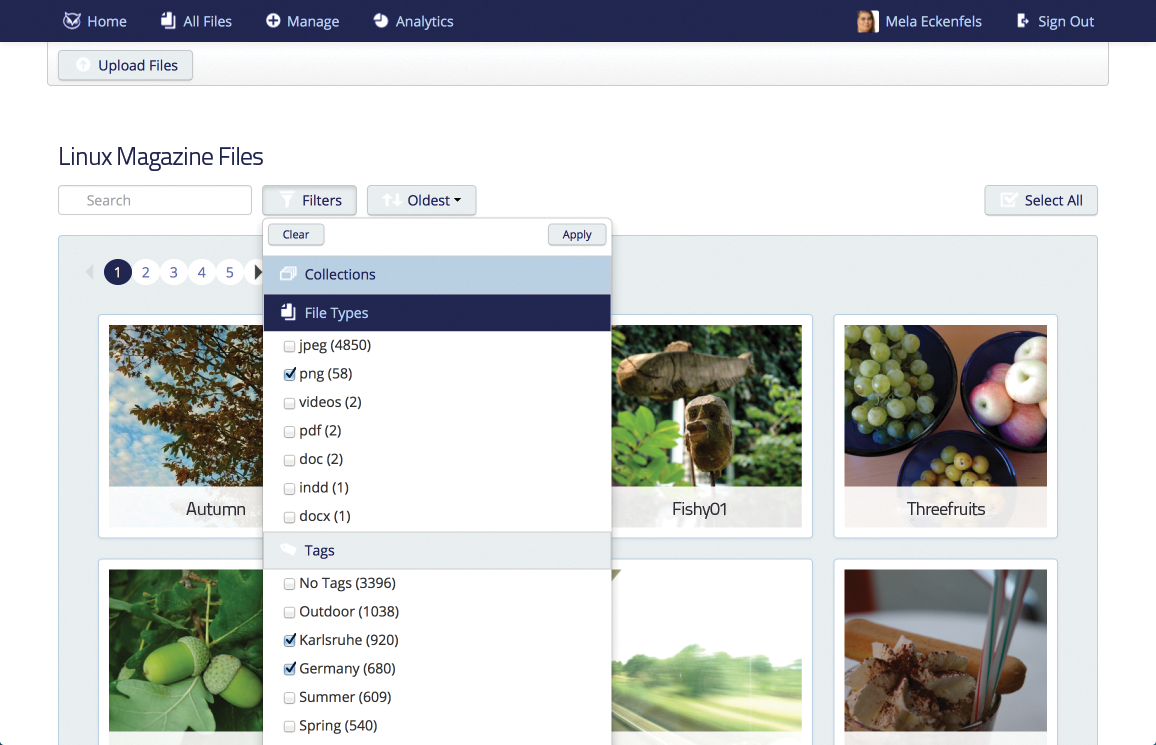Check the Spring (540) tag
Screen dimensions: 1156x745
pos(289,727)
